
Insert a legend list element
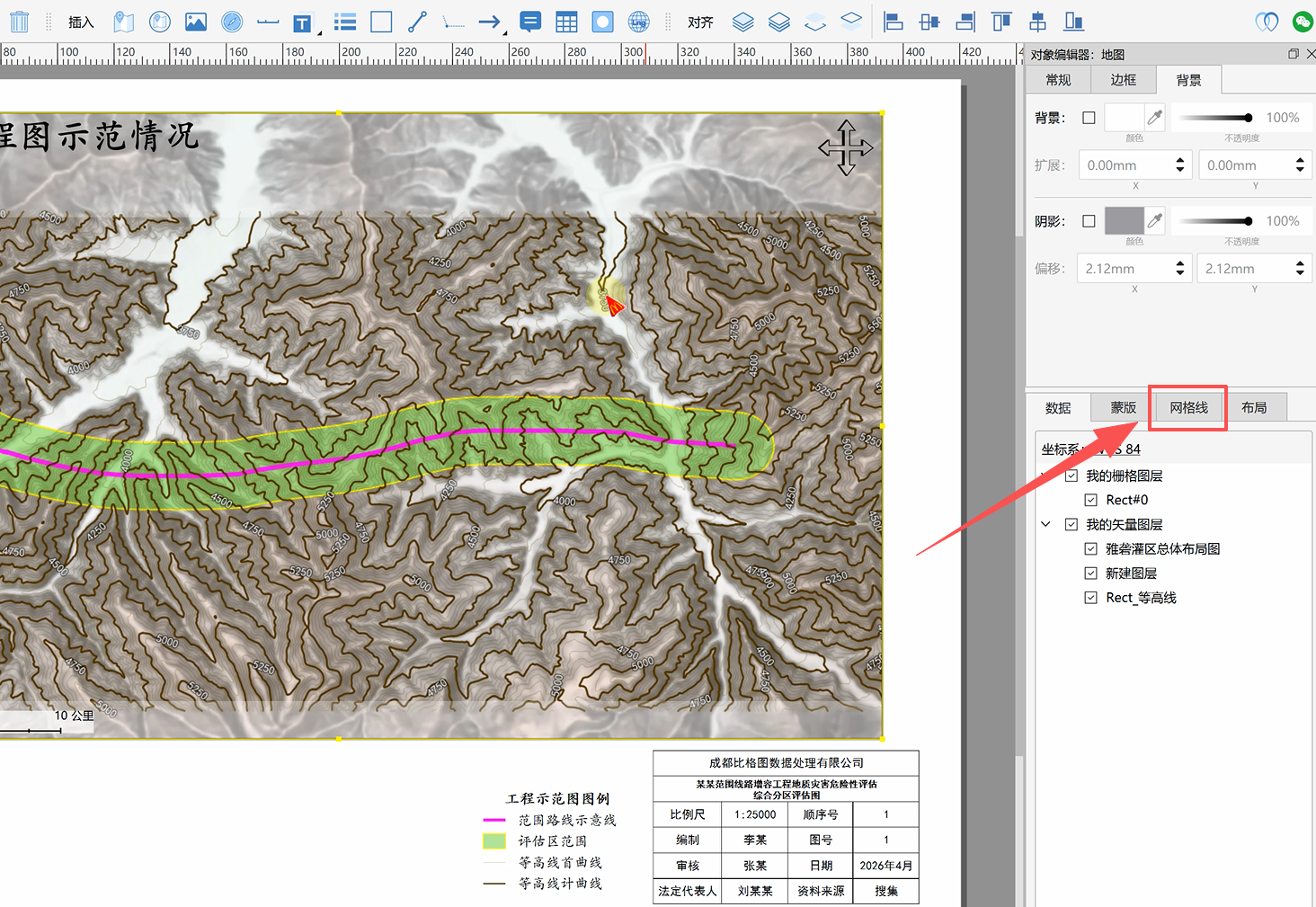tap(345, 22)
